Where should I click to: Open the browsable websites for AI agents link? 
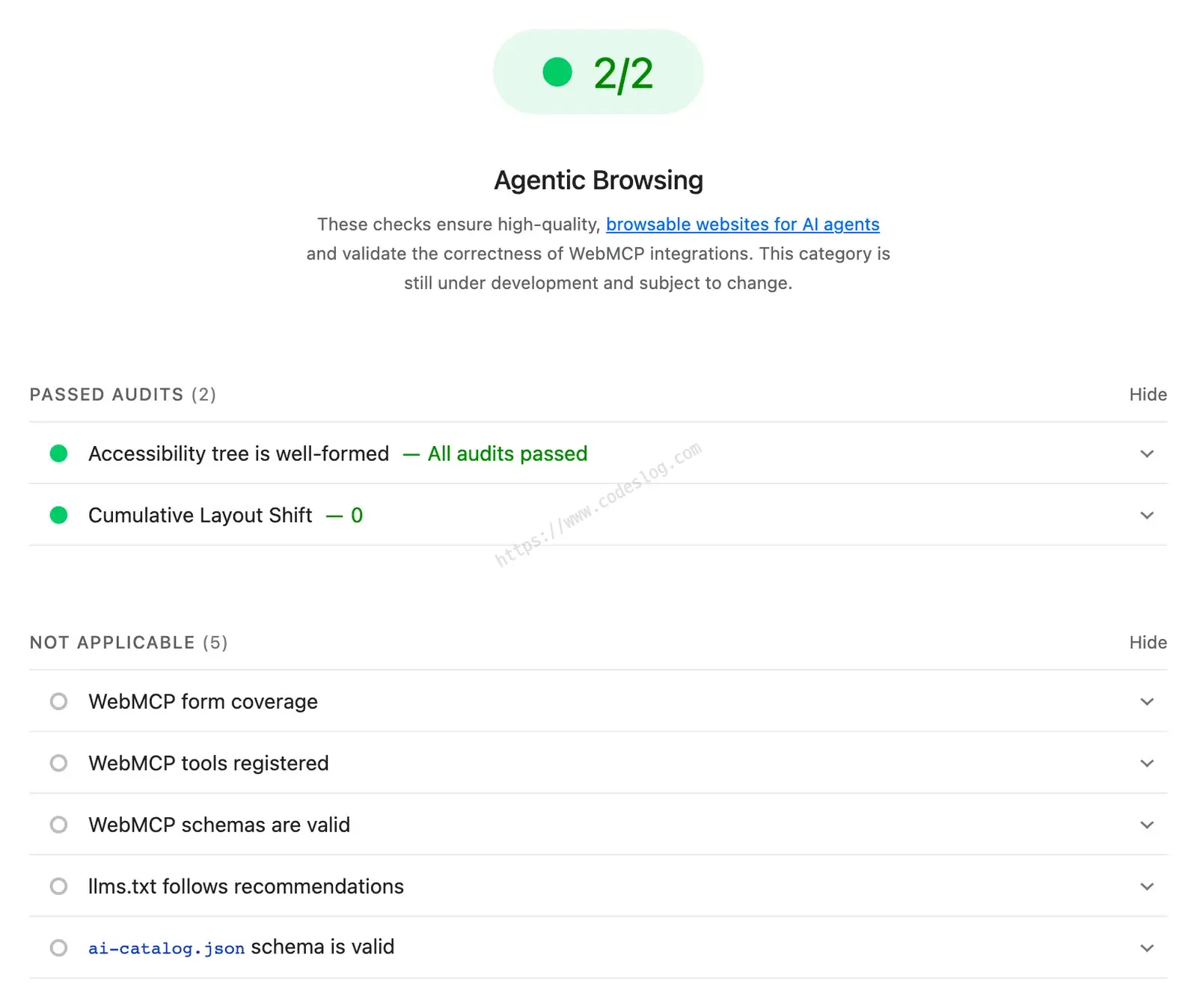pyautogui.click(x=742, y=224)
